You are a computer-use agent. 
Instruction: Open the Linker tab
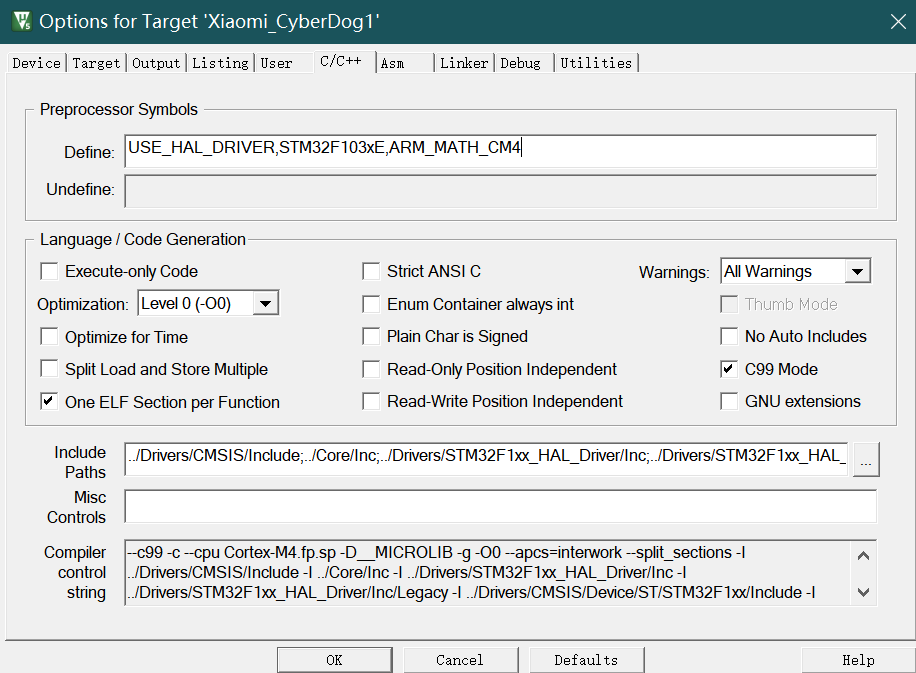tap(464, 63)
